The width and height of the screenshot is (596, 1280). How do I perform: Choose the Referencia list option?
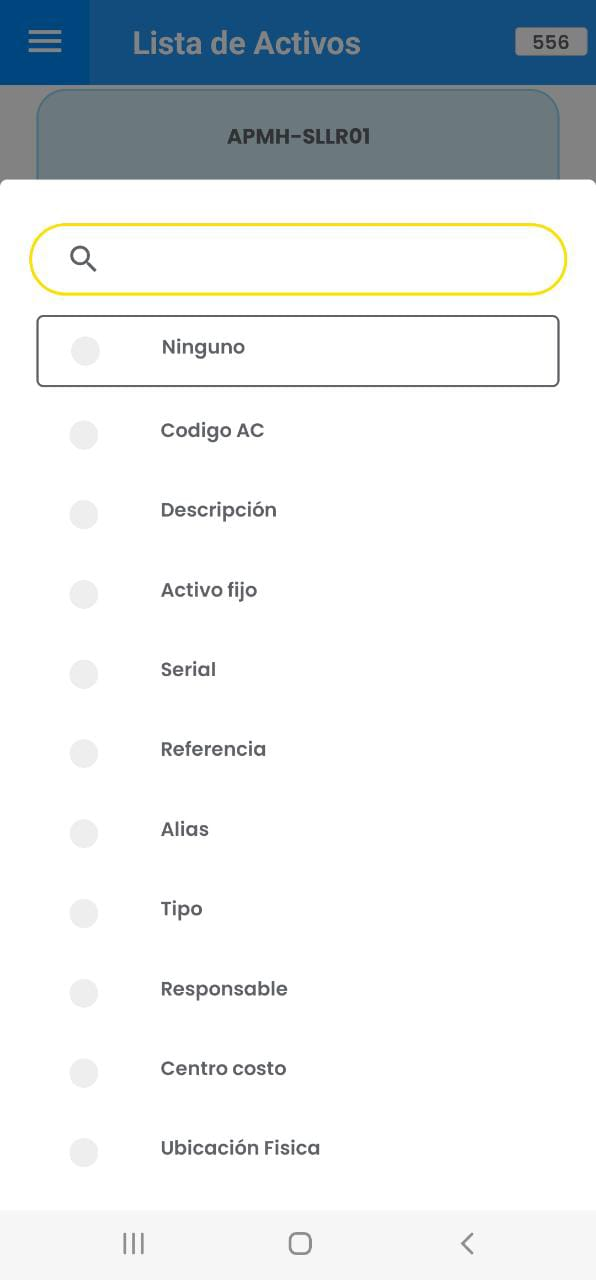298,750
